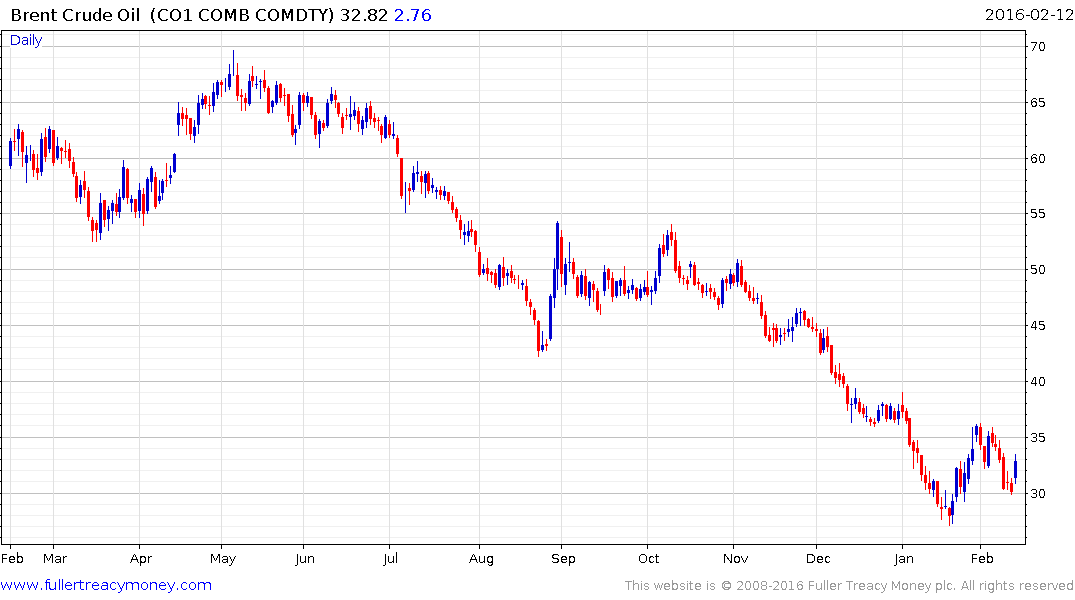Viewport: 1075px width, 600px height.
Task: Click the Dec label on time axis
Action: click(x=818, y=558)
